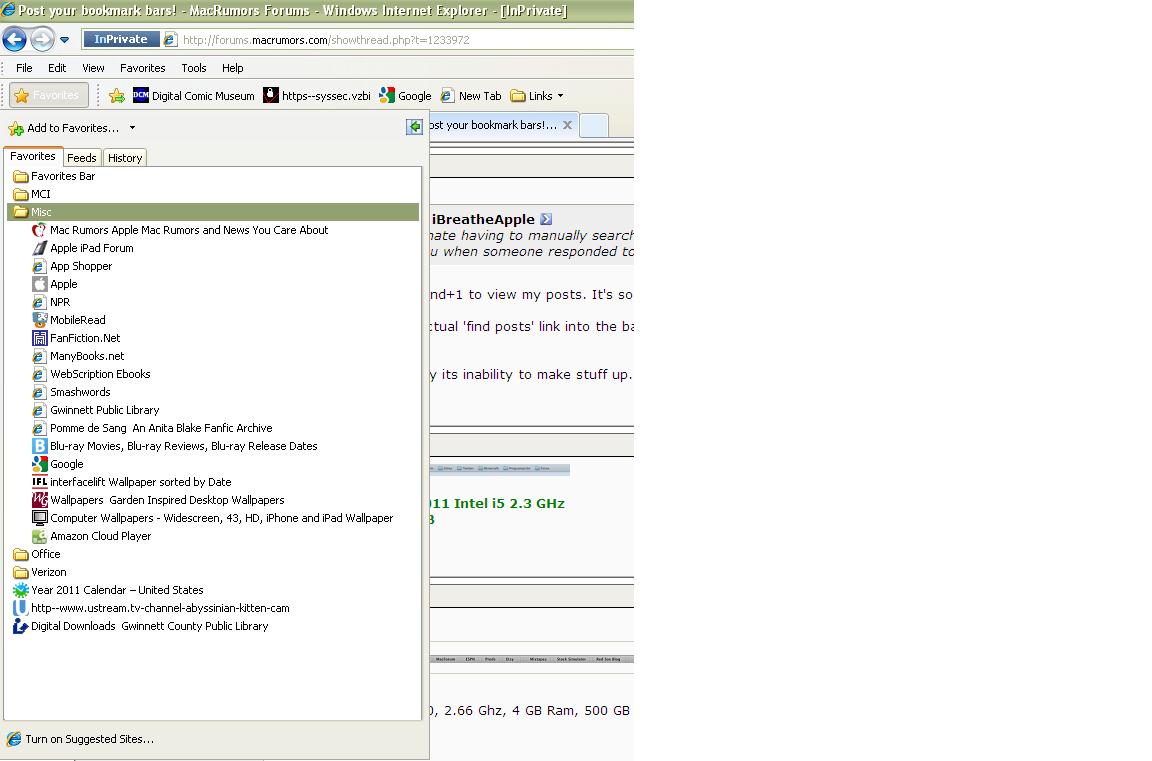The width and height of the screenshot is (1152, 761).
Task: Click the Forward navigation arrow button
Action: coord(43,39)
